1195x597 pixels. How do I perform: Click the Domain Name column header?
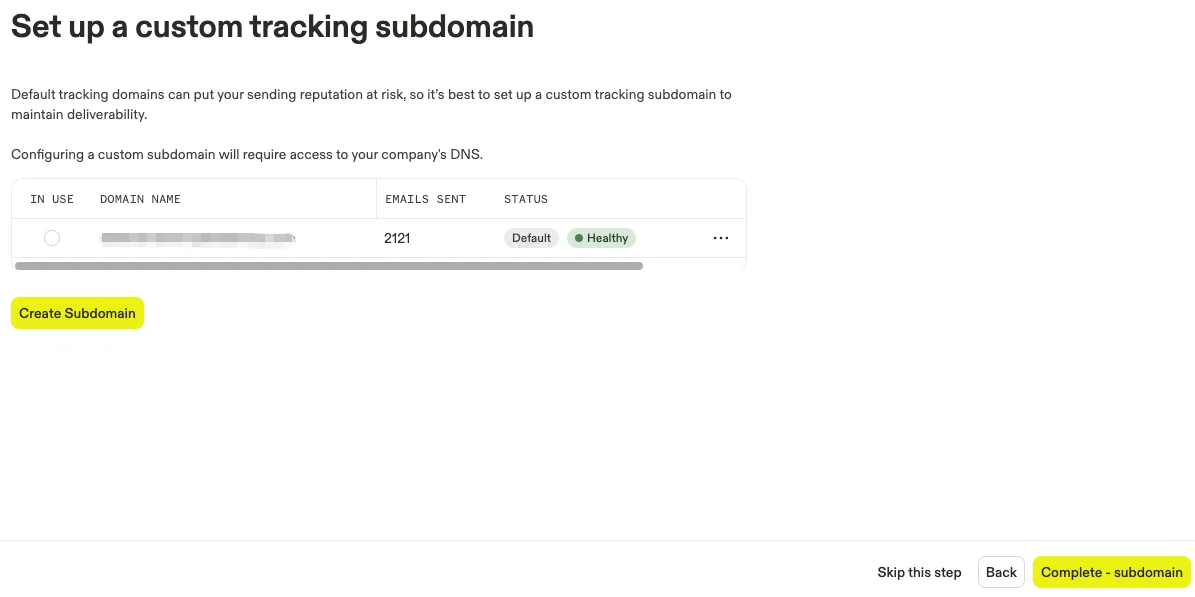pyautogui.click(x=140, y=199)
